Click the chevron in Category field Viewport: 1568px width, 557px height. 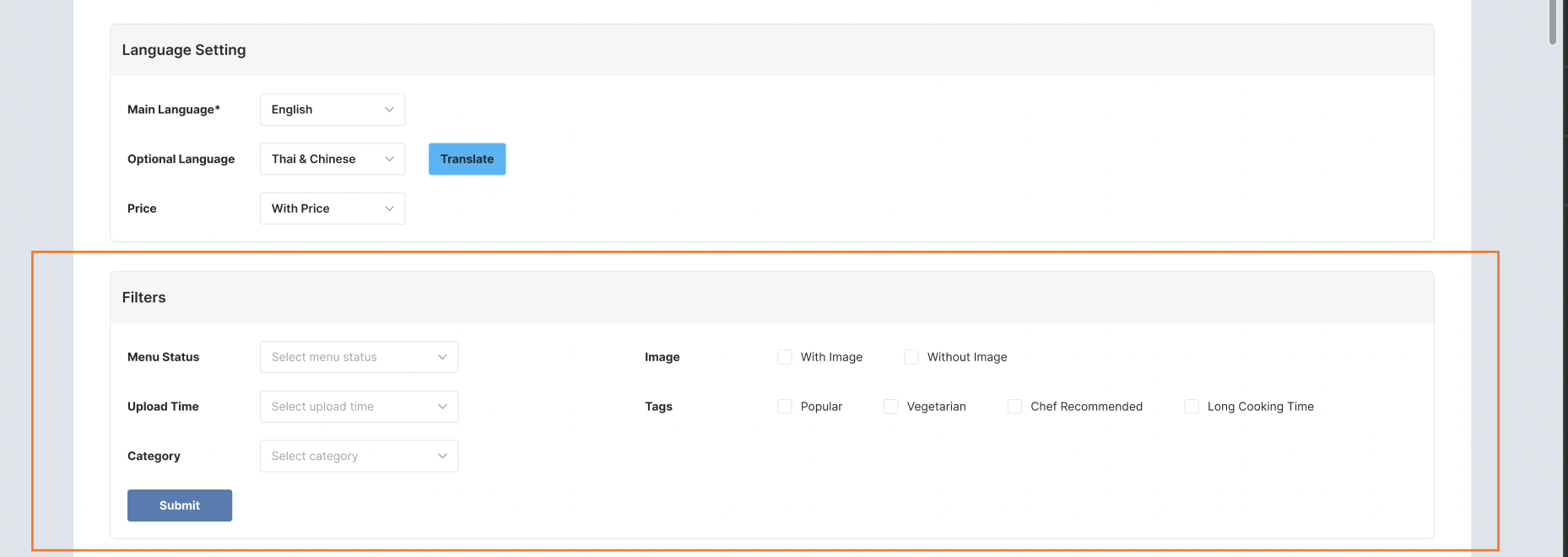[x=442, y=456]
